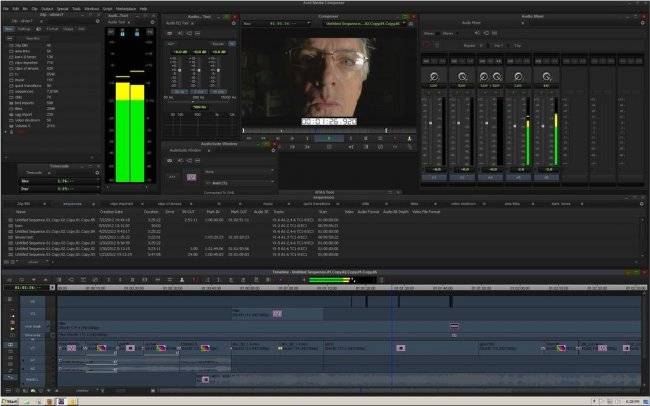Switch to the quick transitions bin tab
The height and width of the screenshot is (406, 650).
316,204
